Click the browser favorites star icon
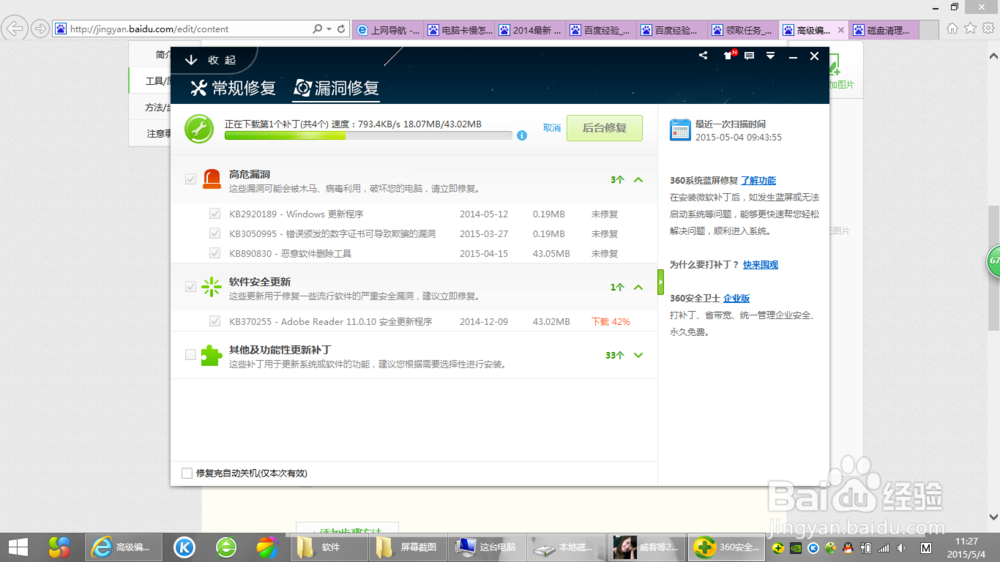Image resolution: width=1000 pixels, height=562 pixels. pyautogui.click(x=970, y=29)
